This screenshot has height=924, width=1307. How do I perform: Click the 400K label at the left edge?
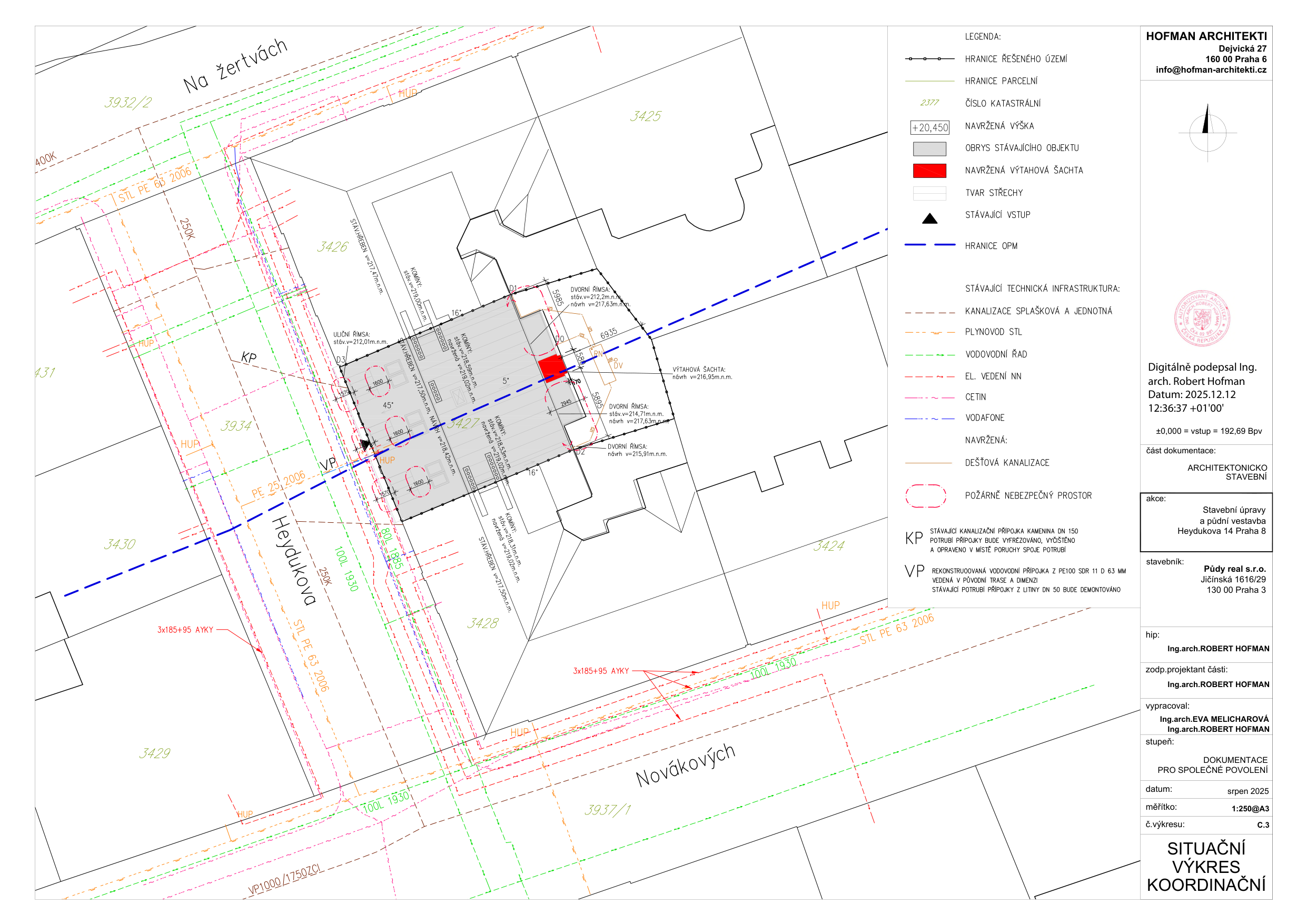coord(46,159)
